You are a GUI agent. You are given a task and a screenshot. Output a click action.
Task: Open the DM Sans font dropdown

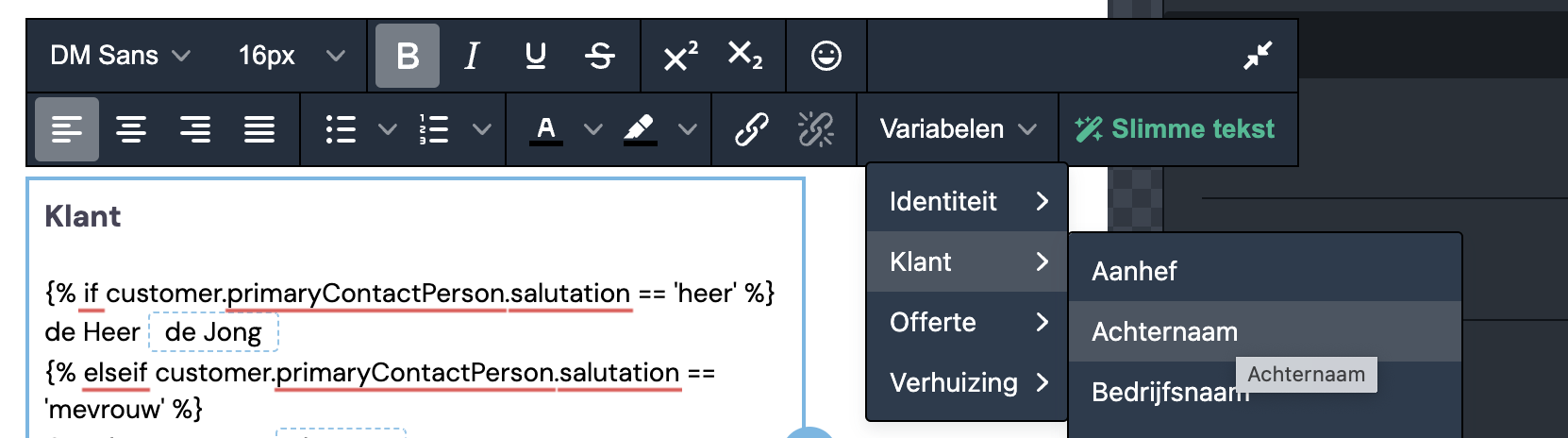point(121,56)
